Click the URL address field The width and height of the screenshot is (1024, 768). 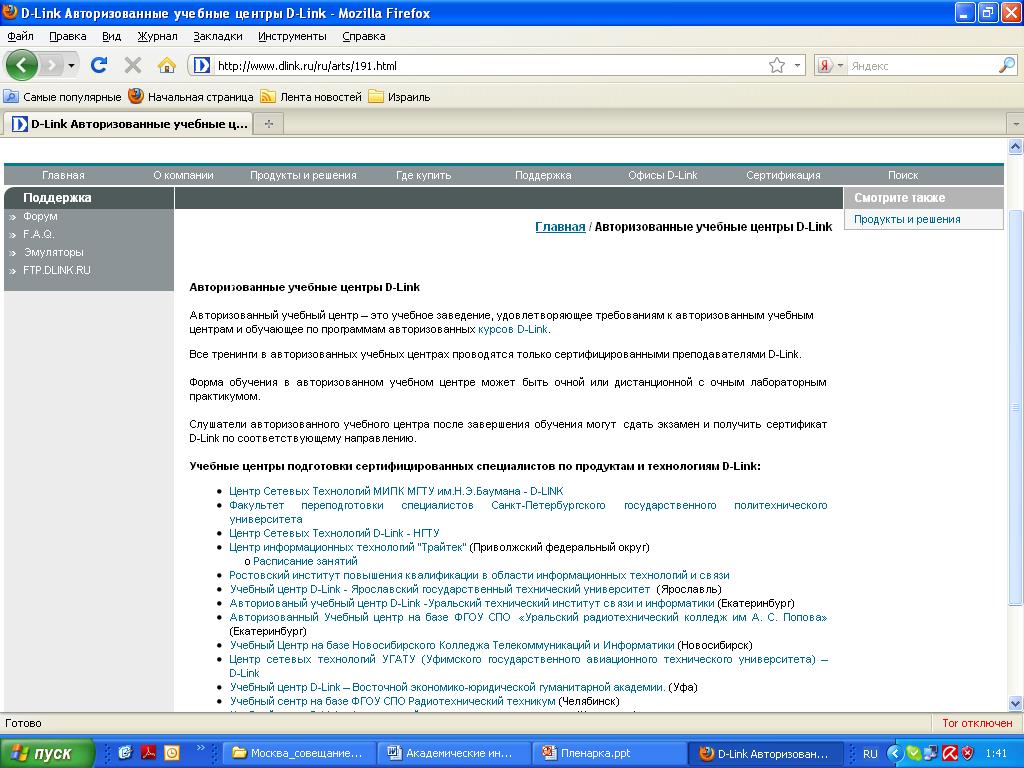click(490, 65)
